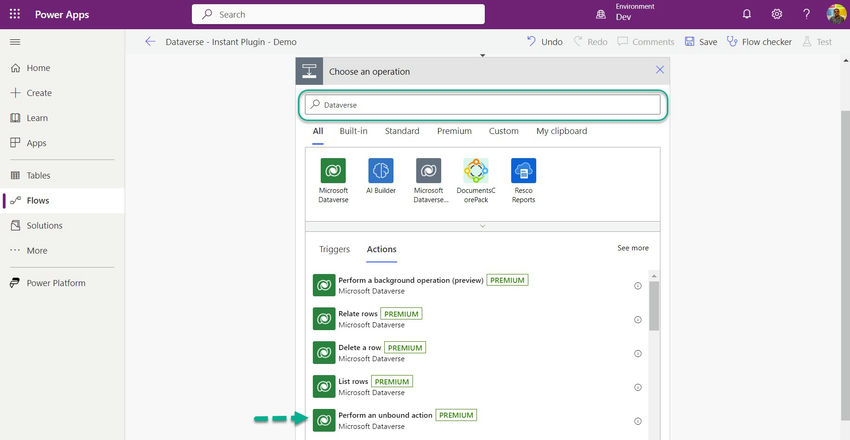Viewport: 850px width, 440px height.
Task: Switch to the Premium tab
Action: click(454, 131)
